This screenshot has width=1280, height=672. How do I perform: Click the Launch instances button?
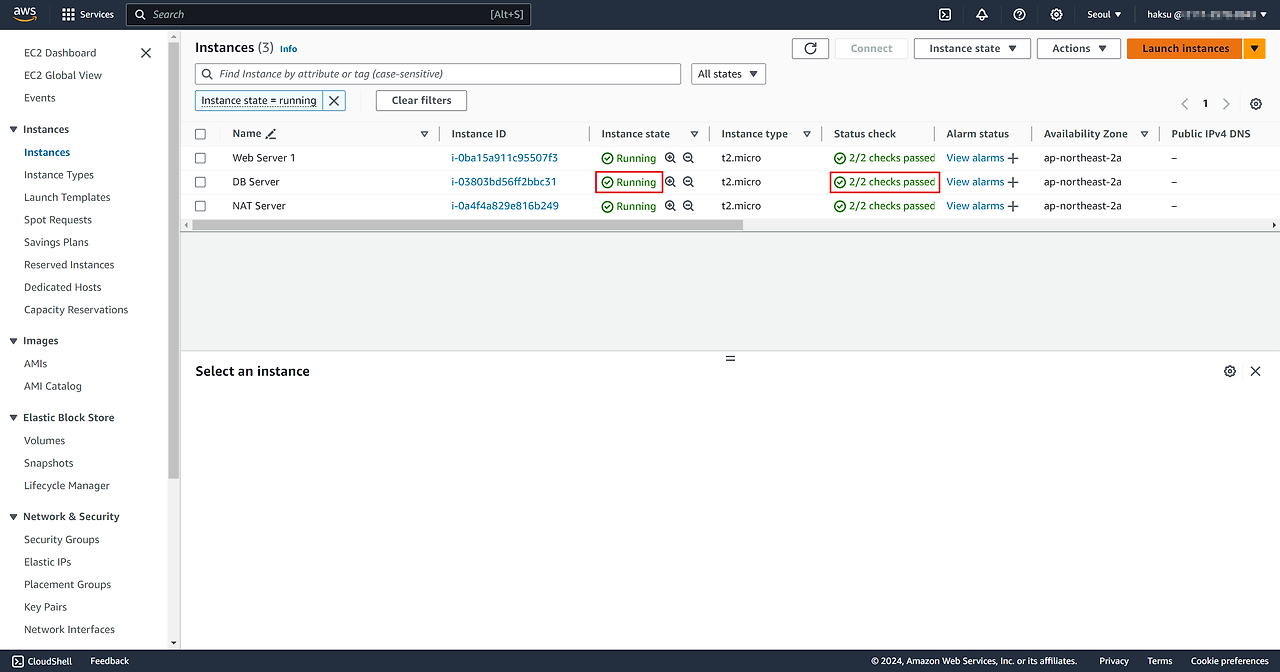1185,48
